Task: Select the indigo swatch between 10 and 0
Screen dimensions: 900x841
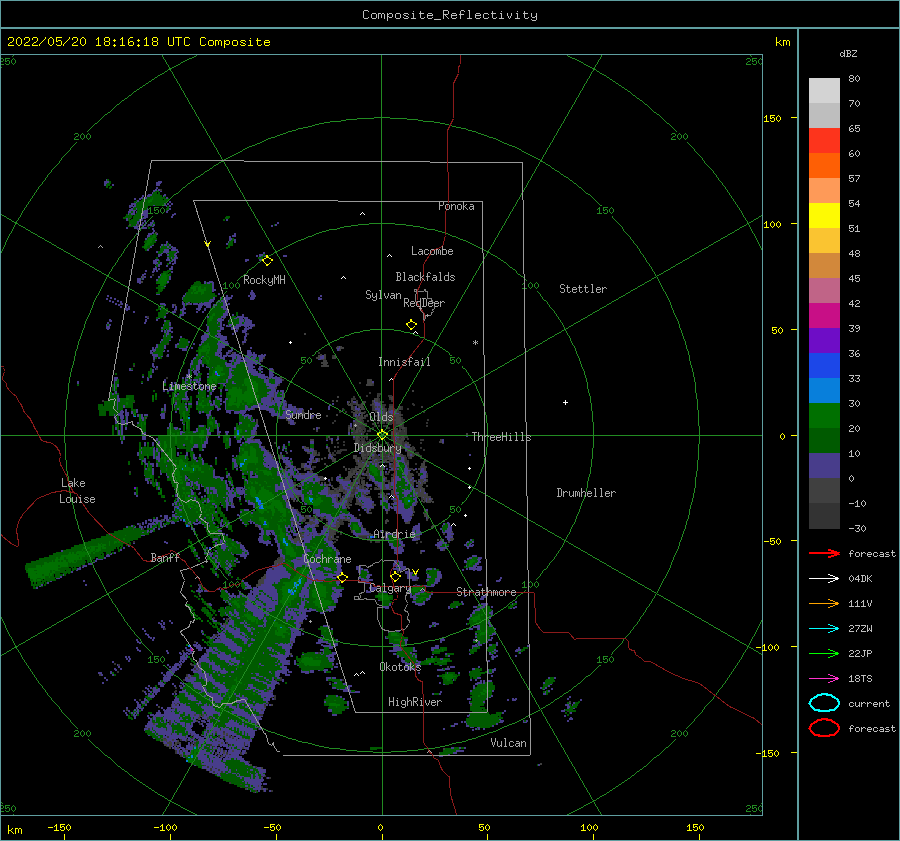Action: (824, 465)
